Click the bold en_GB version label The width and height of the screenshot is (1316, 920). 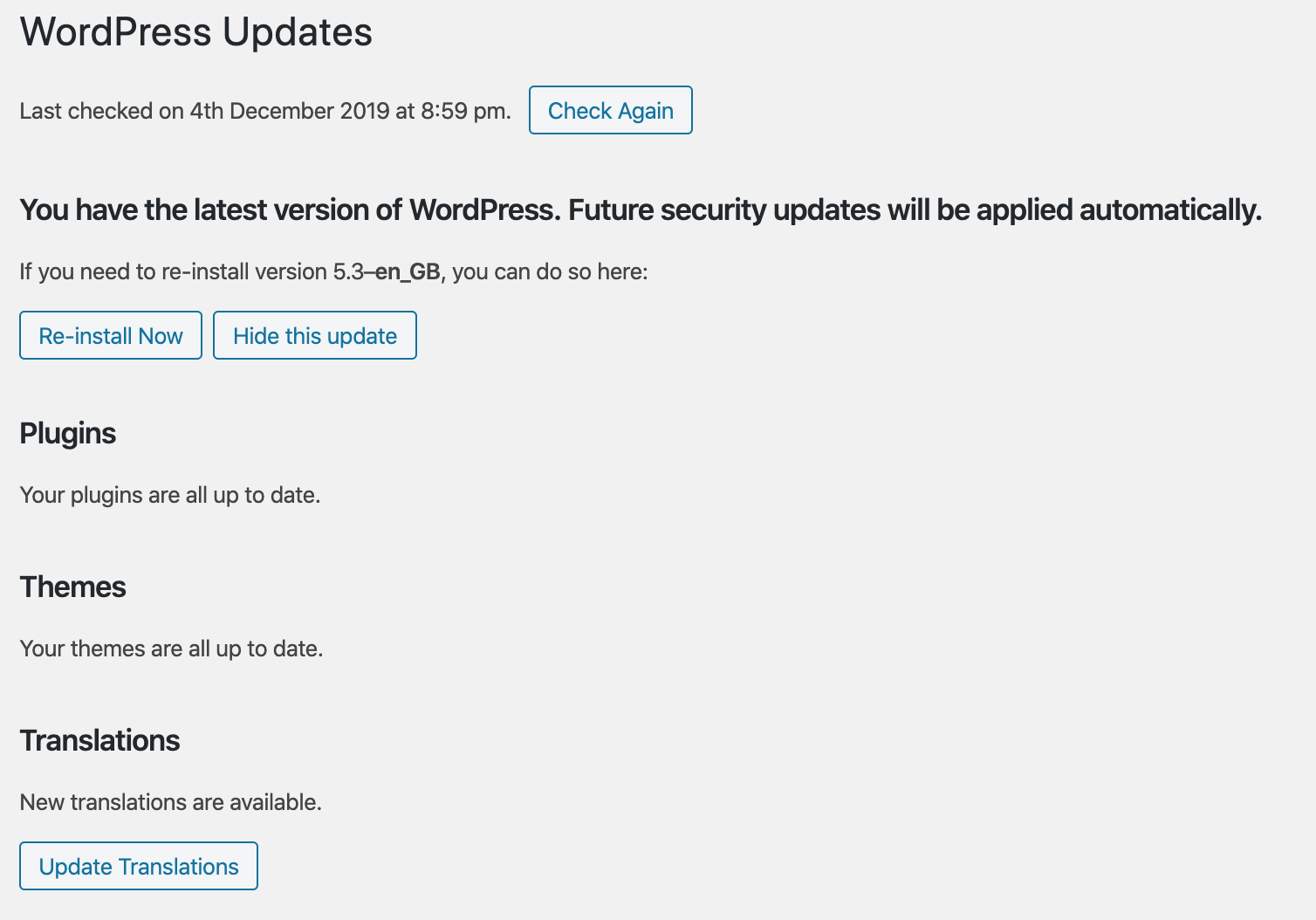click(x=408, y=272)
